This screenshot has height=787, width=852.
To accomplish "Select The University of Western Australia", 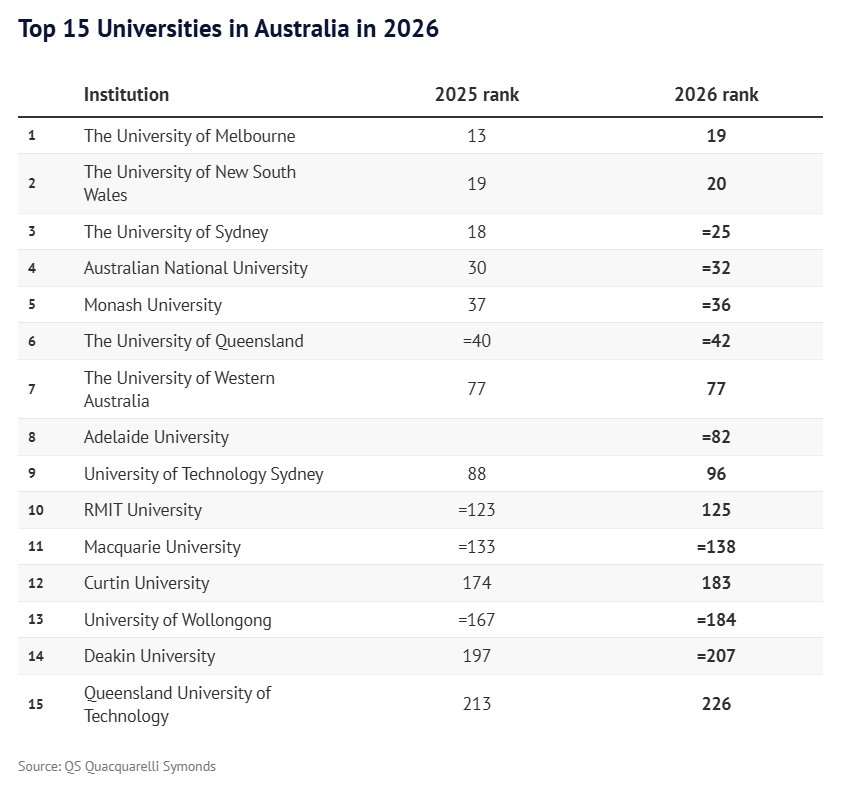I will pos(179,389).
